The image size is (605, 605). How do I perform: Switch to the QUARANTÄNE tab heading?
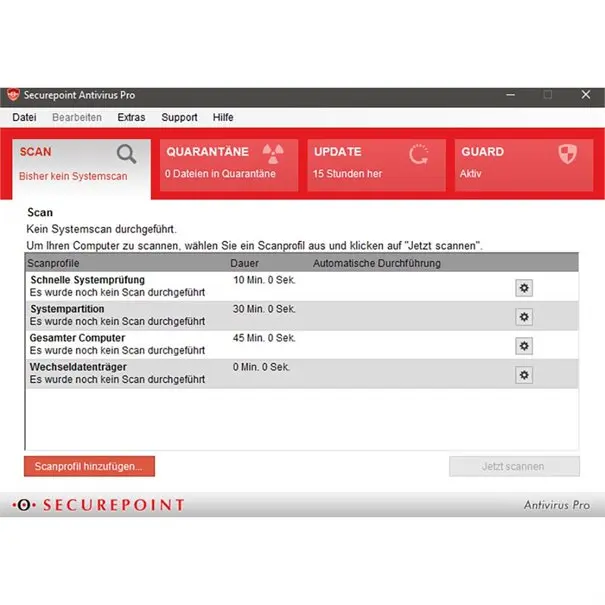(x=207, y=152)
